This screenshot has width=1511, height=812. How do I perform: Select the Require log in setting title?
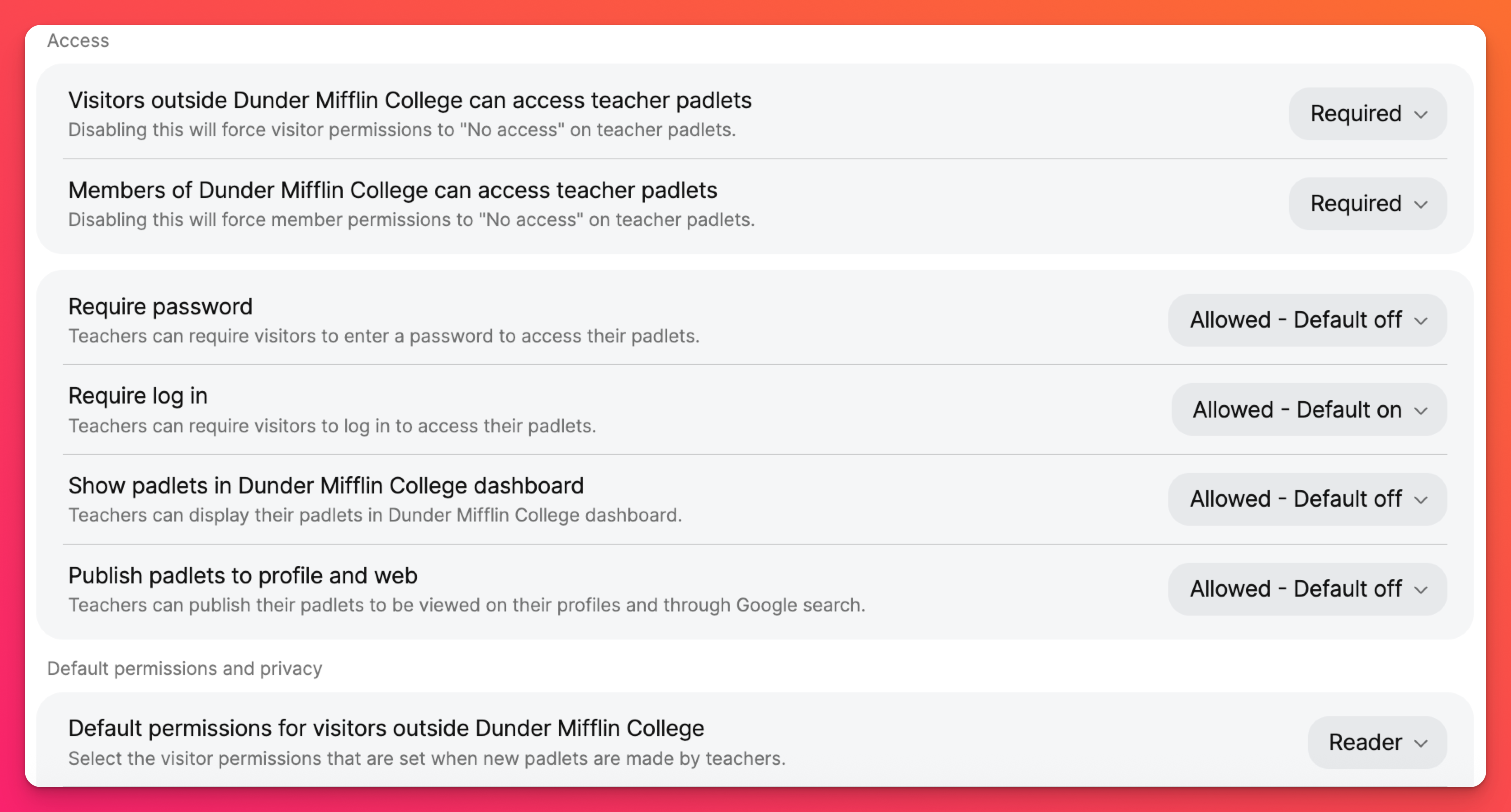click(138, 396)
